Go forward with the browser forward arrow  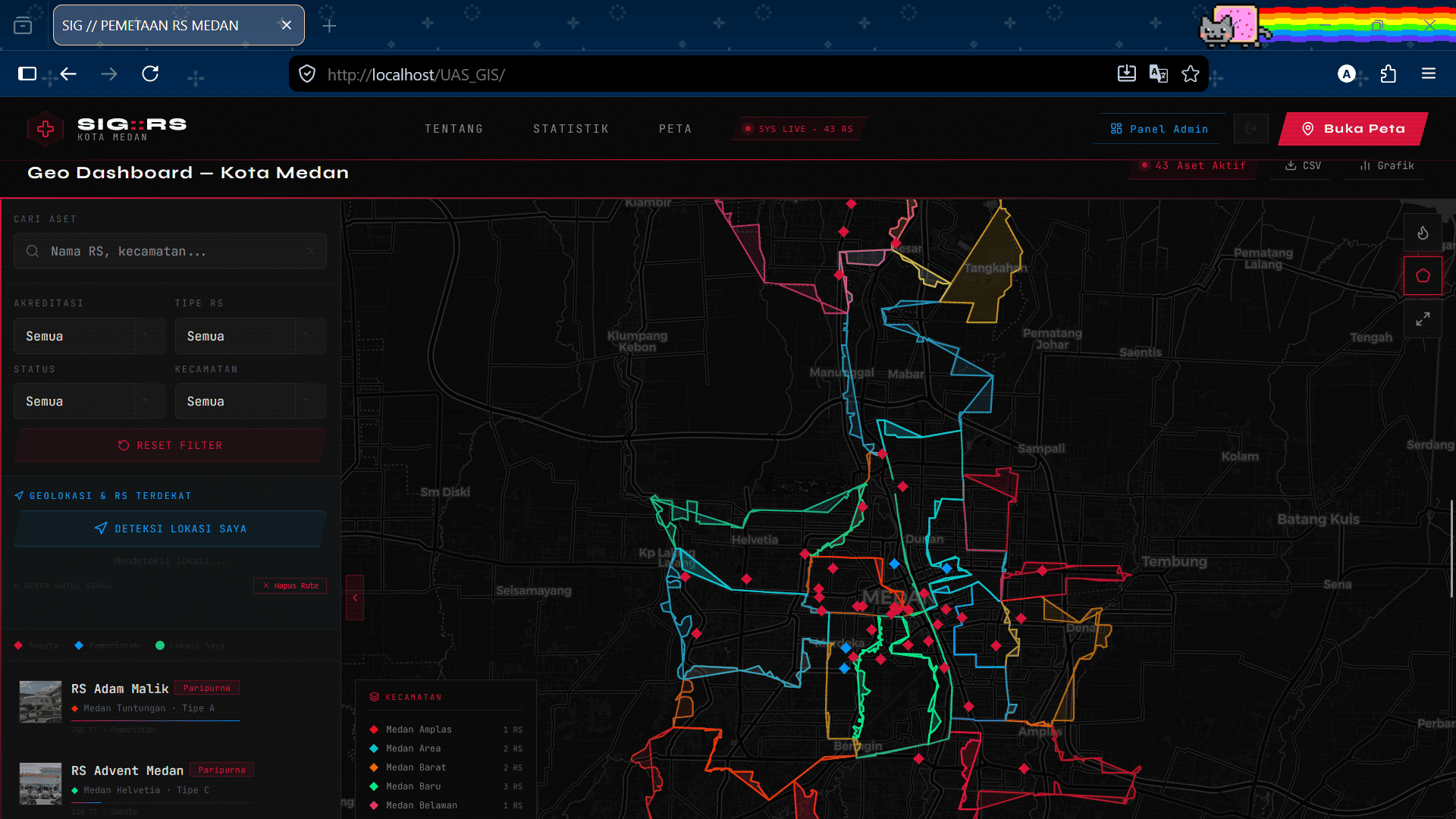coord(109,74)
